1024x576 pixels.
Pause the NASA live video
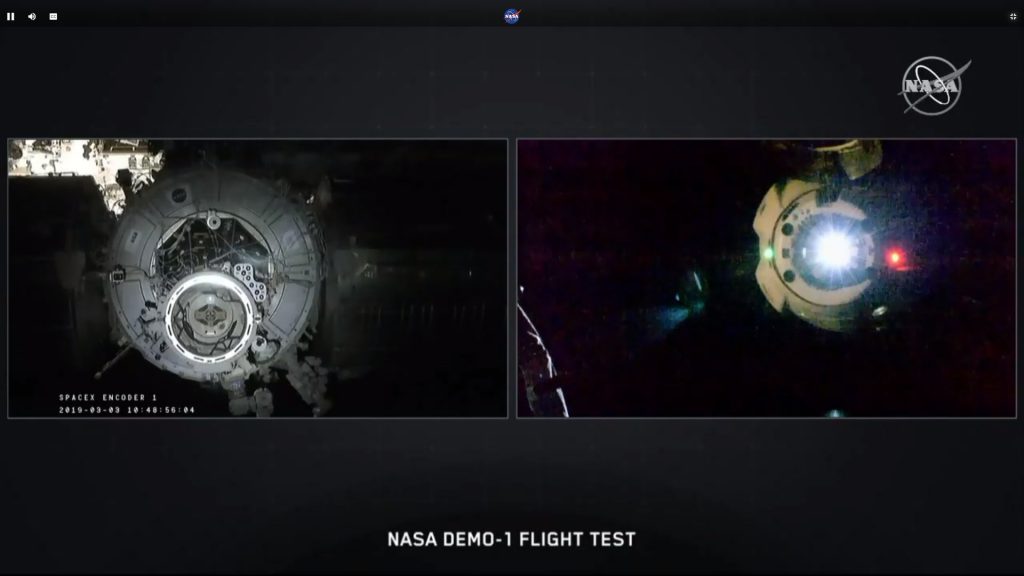(x=11, y=16)
